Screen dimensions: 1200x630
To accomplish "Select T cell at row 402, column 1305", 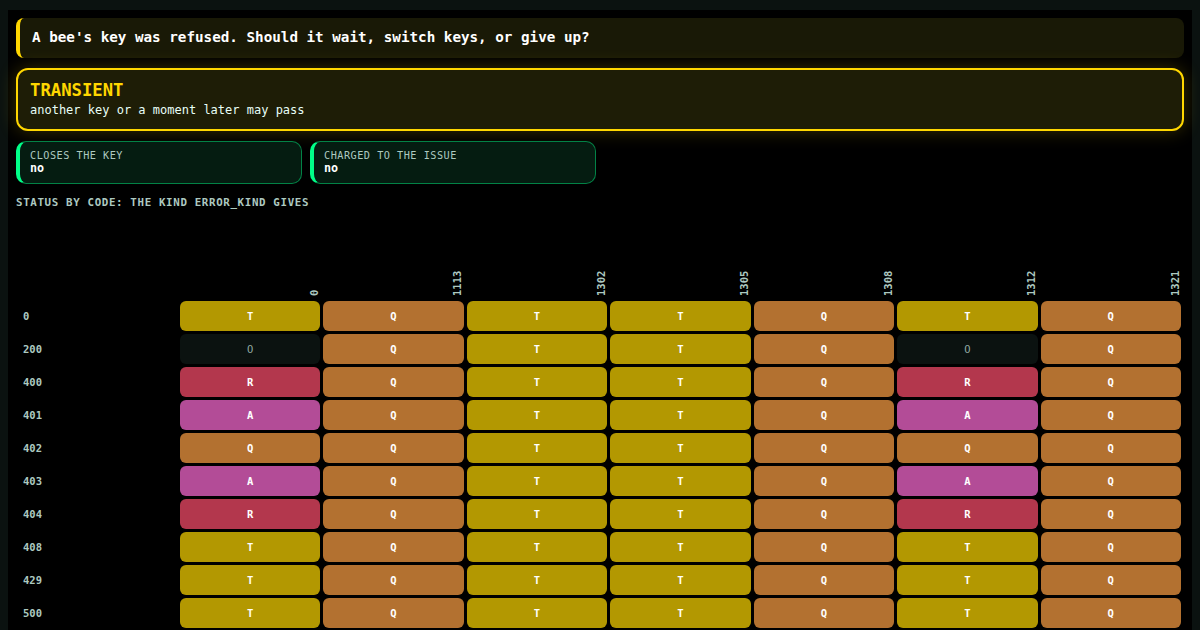I will (680, 448).
